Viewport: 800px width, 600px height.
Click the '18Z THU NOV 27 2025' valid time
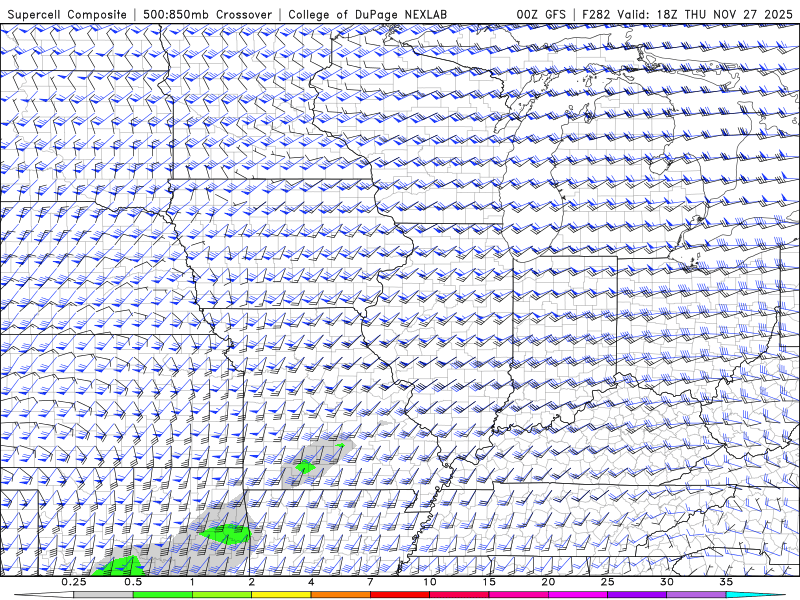click(725, 14)
